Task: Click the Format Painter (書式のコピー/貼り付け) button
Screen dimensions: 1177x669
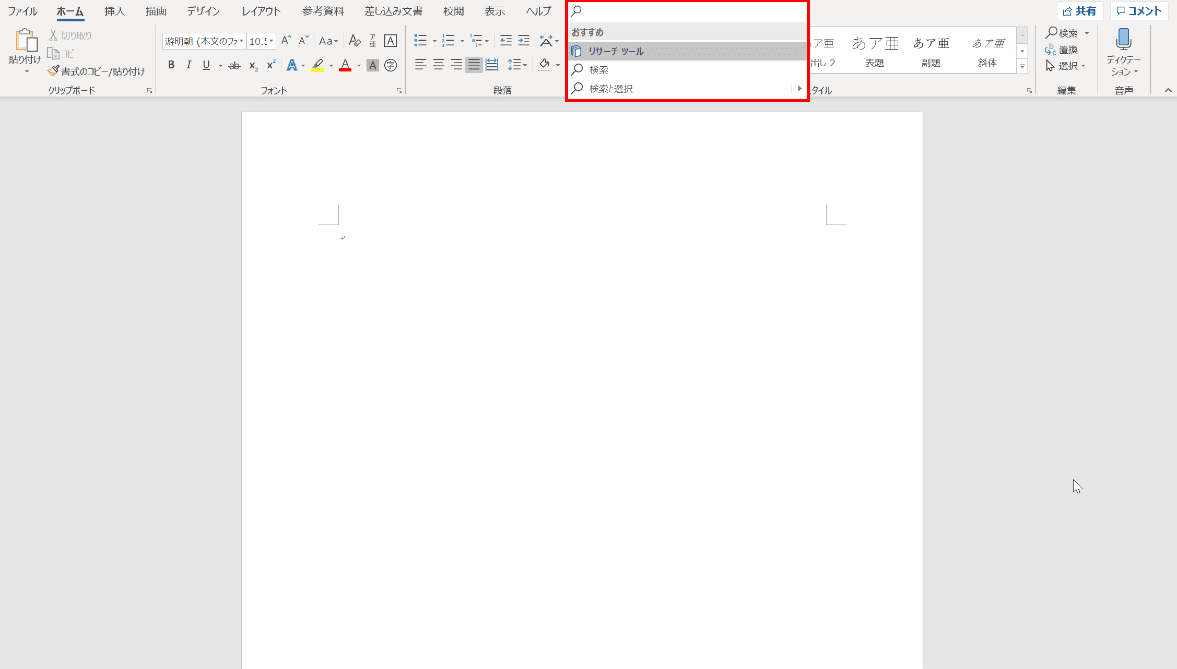Action: (x=96, y=71)
